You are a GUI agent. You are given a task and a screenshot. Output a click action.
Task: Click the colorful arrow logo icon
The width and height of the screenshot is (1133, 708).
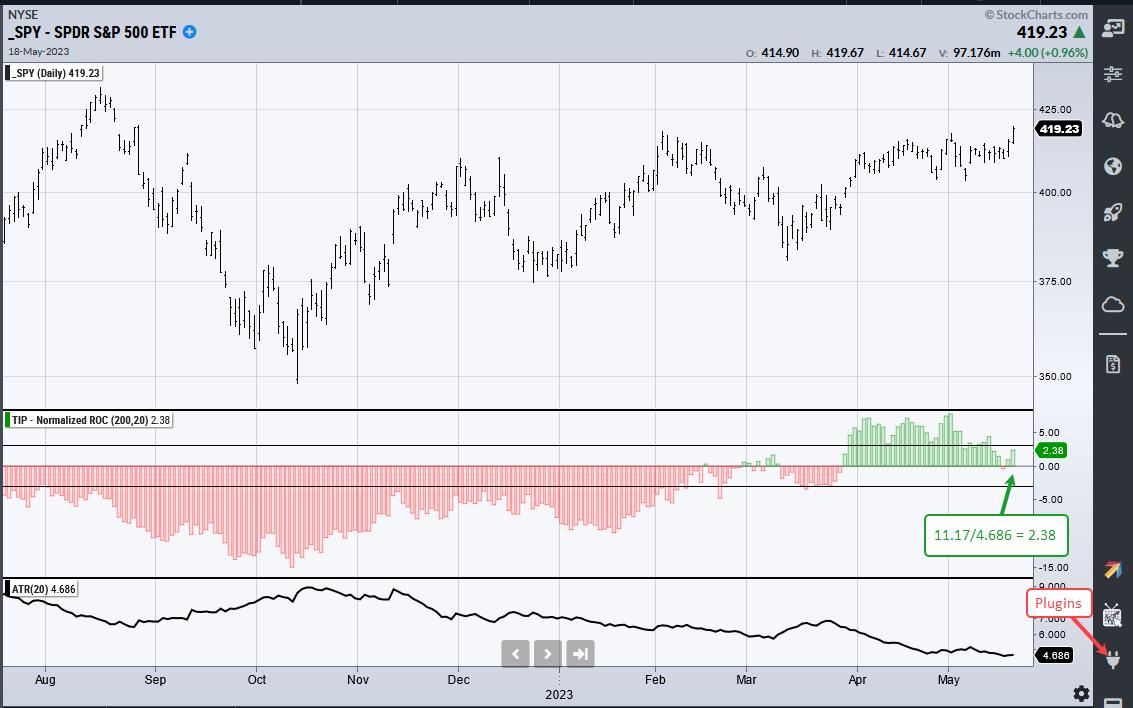(1112, 569)
